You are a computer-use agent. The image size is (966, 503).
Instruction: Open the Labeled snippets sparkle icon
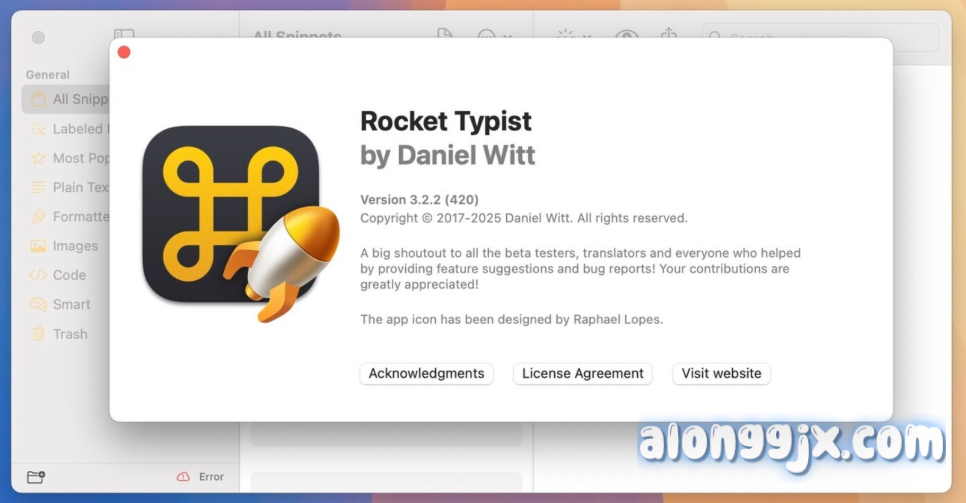38,129
